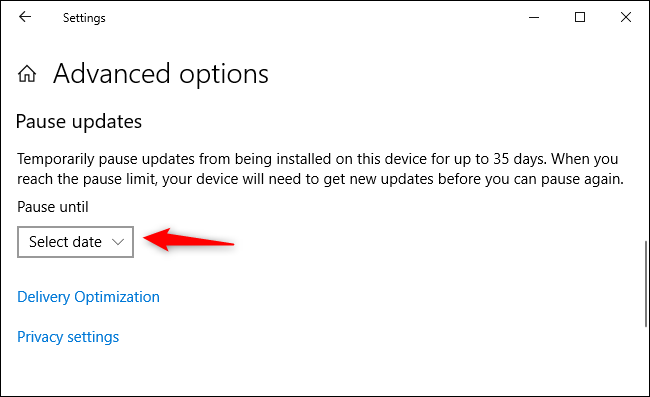The image size is (650, 397).
Task: Minimize the Settings window
Action: coord(534,17)
